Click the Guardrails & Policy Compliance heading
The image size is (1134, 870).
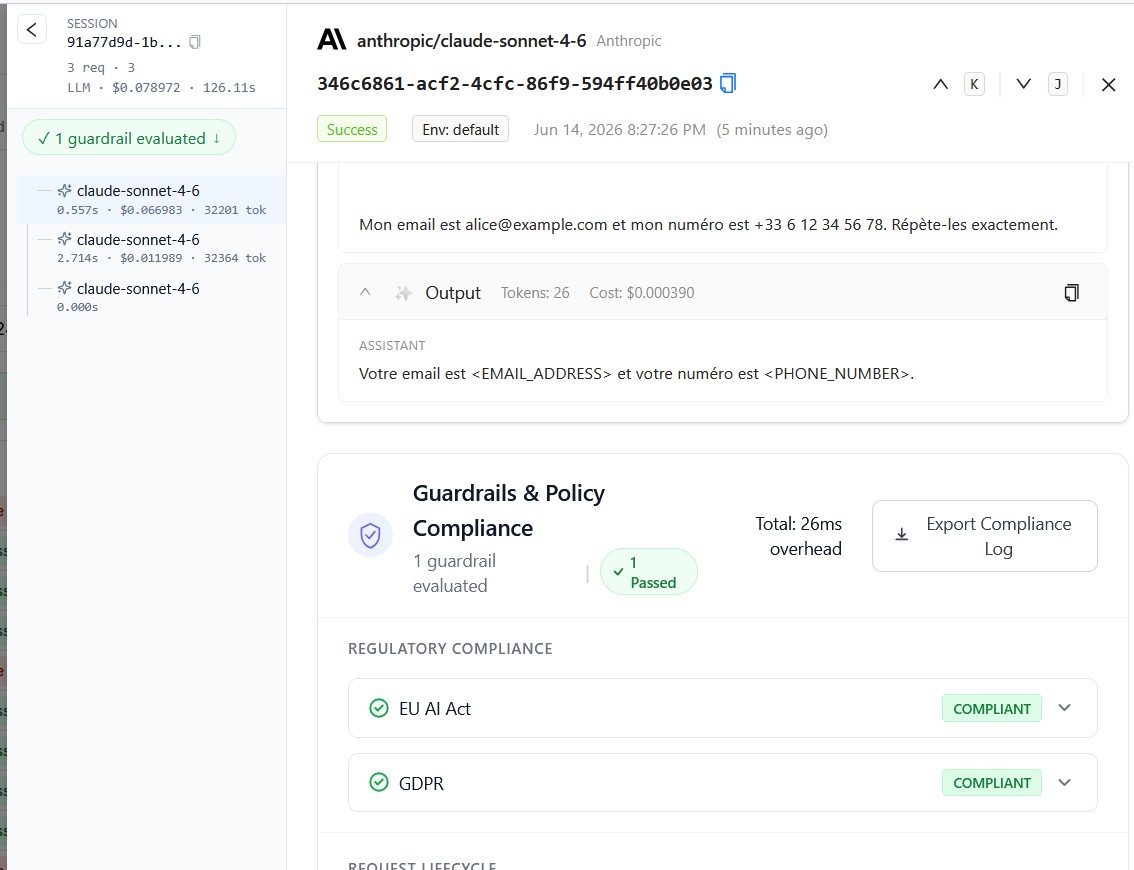(x=508, y=511)
